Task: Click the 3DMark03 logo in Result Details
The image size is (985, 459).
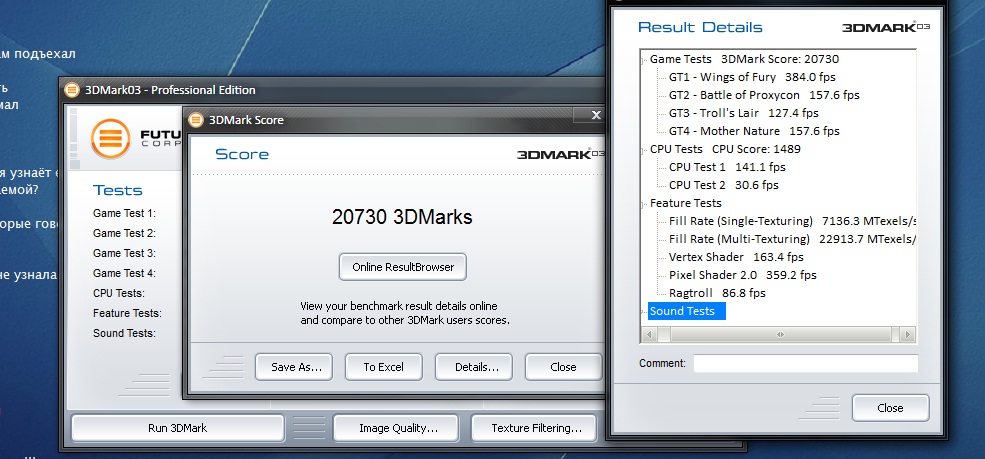Action: 886,27
